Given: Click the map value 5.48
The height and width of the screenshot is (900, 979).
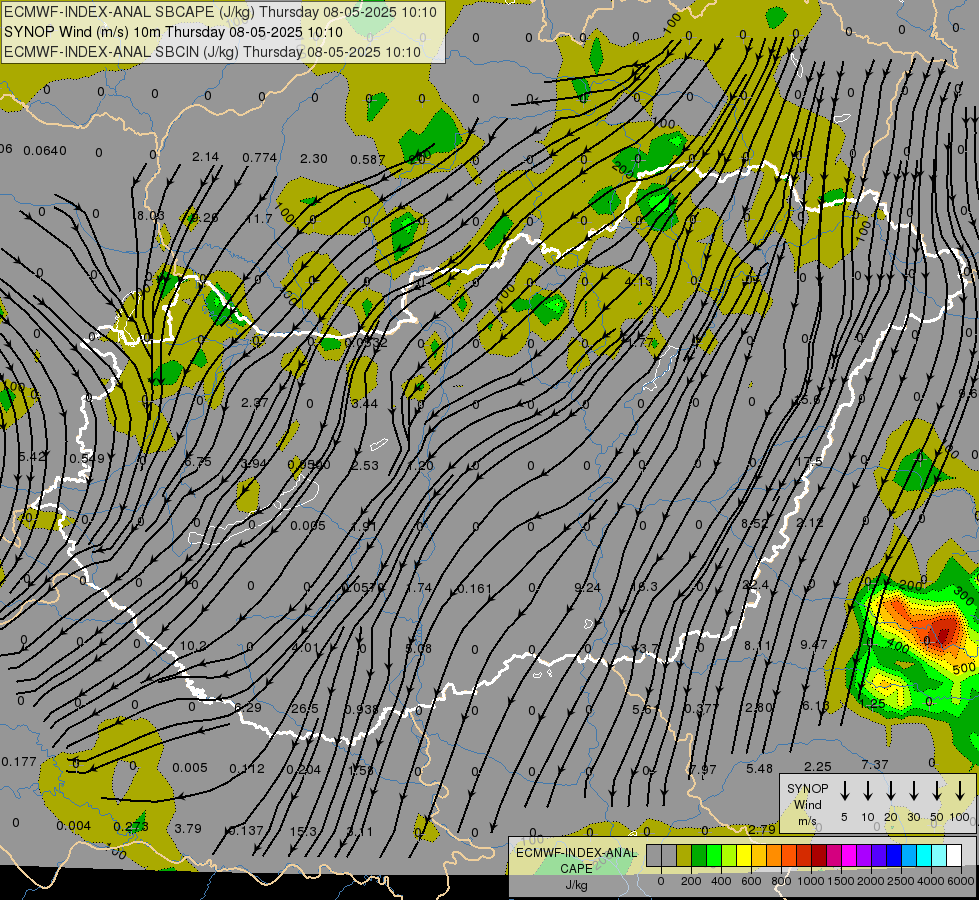Looking at the screenshot, I should pyautogui.click(x=760, y=768).
